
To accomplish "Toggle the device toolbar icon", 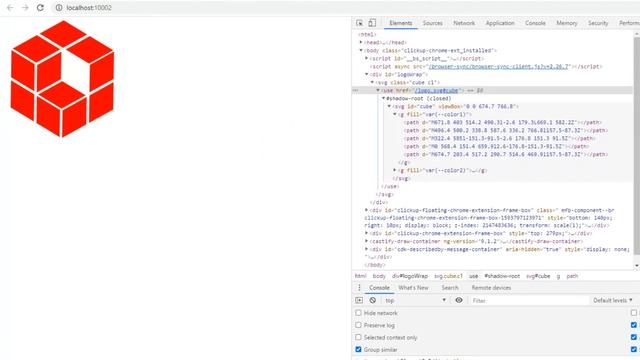I will (372, 23).
